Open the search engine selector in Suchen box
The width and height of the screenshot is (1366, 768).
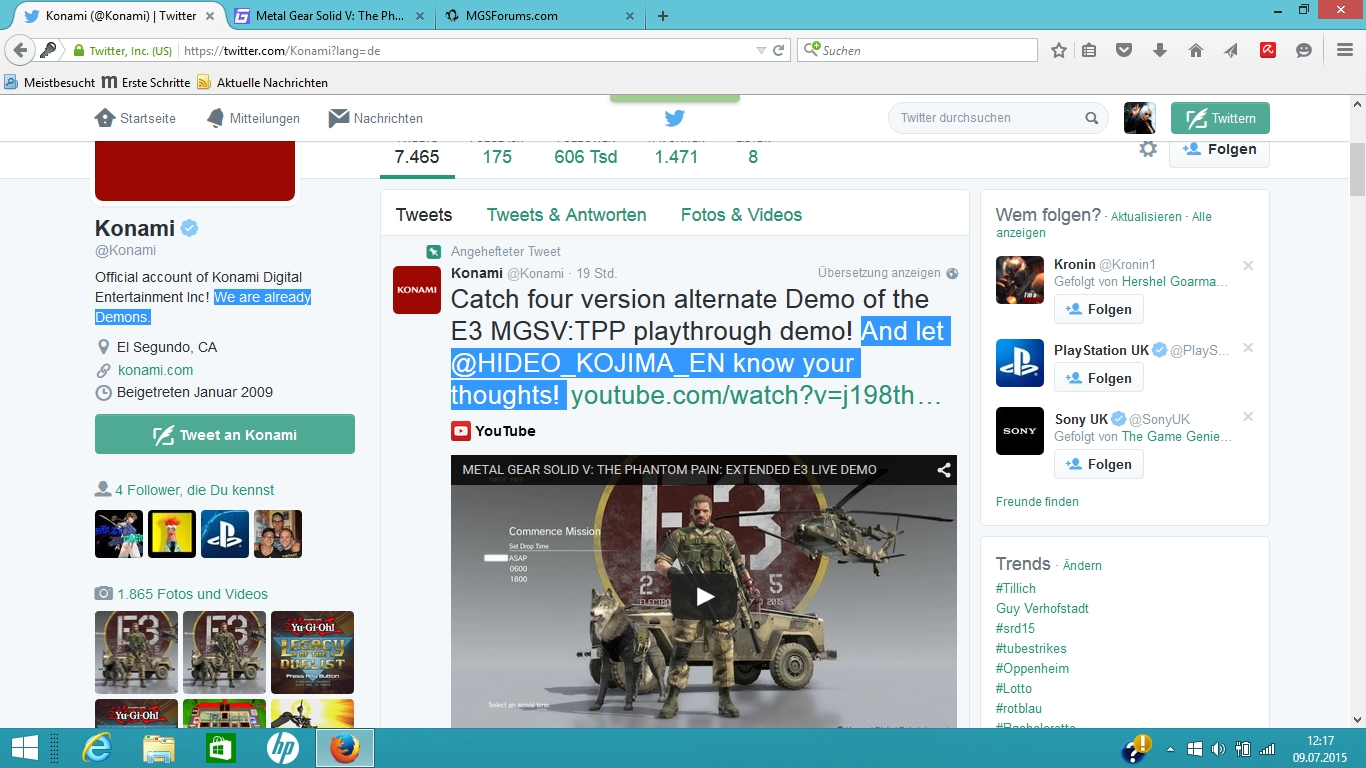(812, 49)
